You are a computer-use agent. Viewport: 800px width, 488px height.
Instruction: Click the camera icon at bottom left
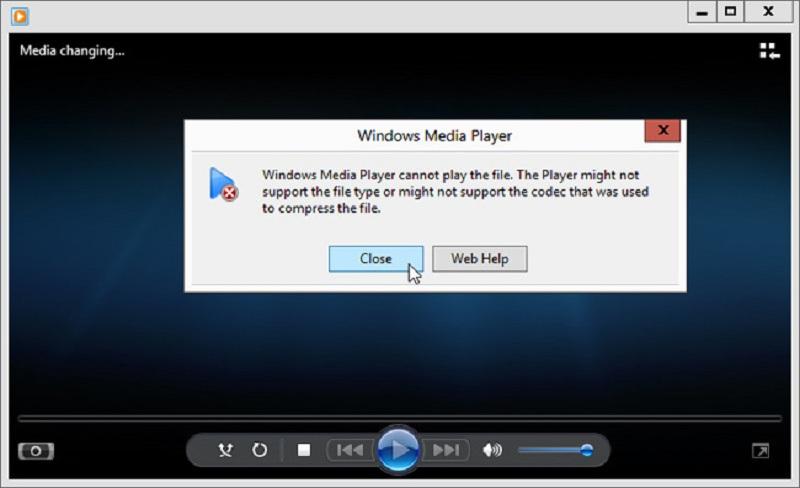click(x=36, y=451)
